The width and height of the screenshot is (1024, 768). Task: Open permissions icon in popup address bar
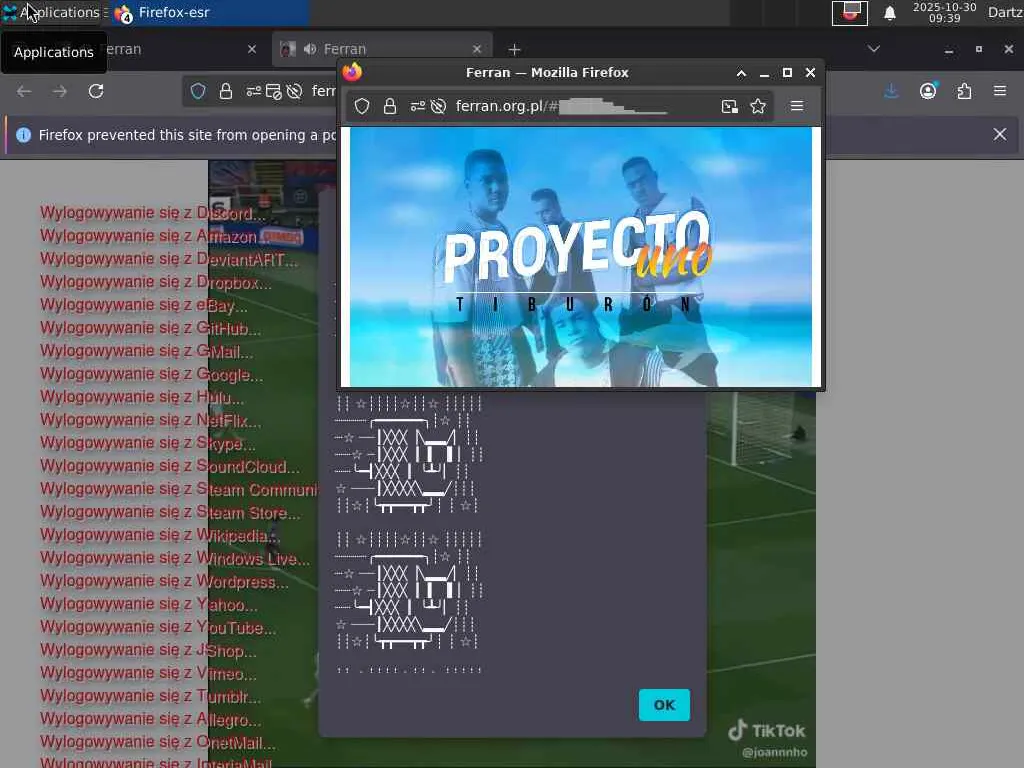418,106
